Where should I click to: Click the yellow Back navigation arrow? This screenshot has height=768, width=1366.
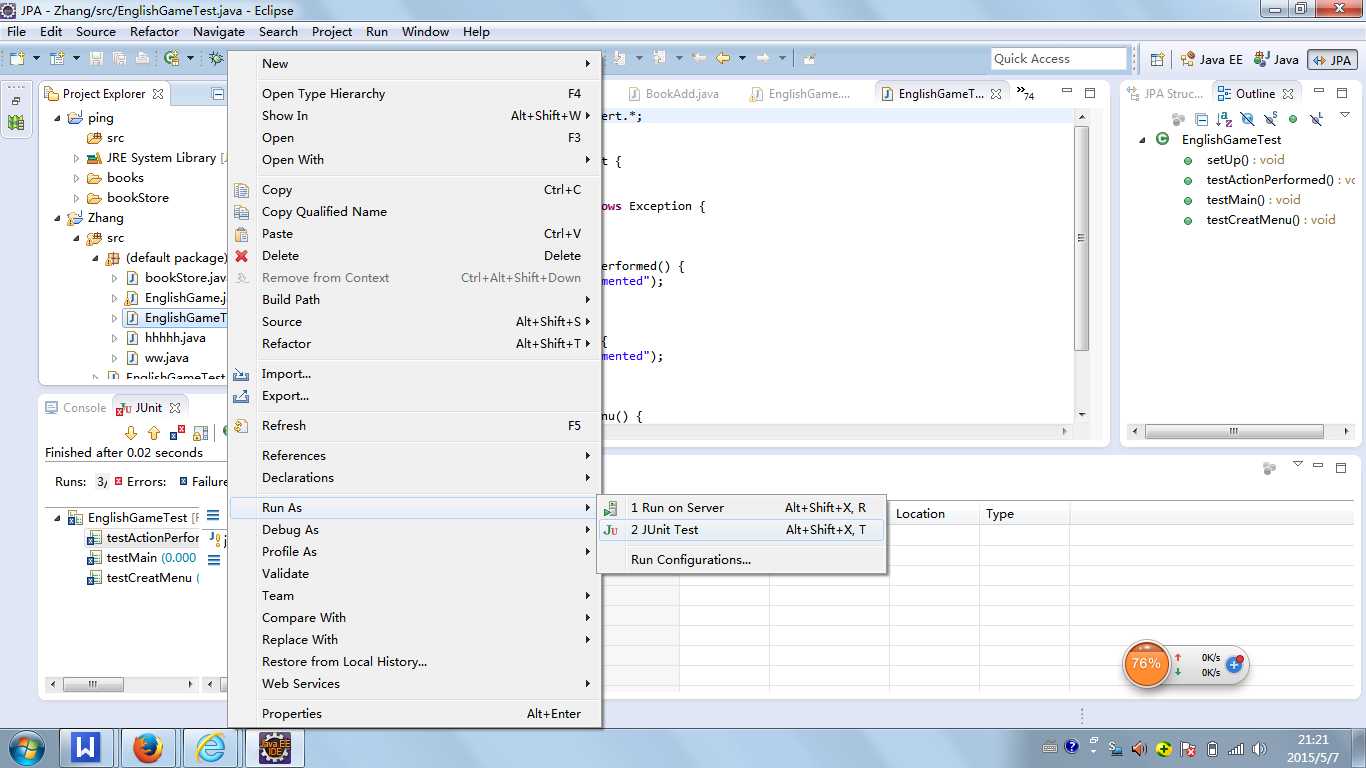[722, 59]
